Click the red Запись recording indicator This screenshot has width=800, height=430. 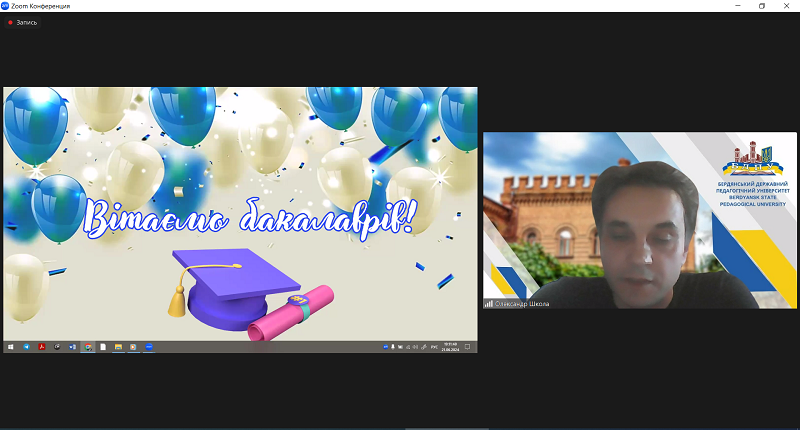coord(22,22)
